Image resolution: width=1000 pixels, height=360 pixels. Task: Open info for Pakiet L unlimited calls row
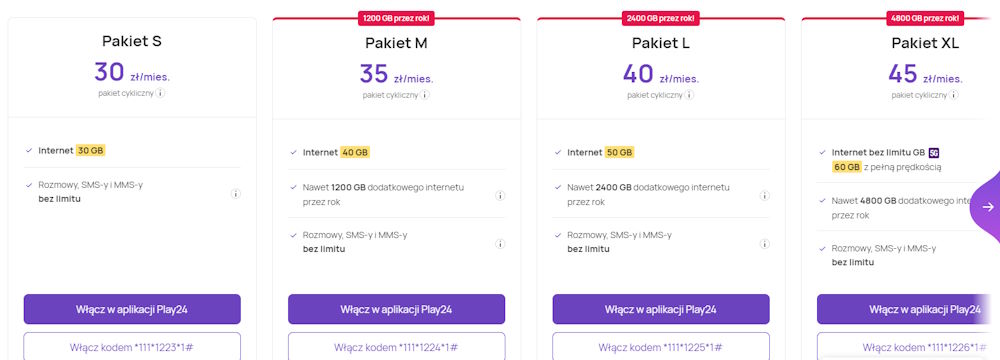765,243
